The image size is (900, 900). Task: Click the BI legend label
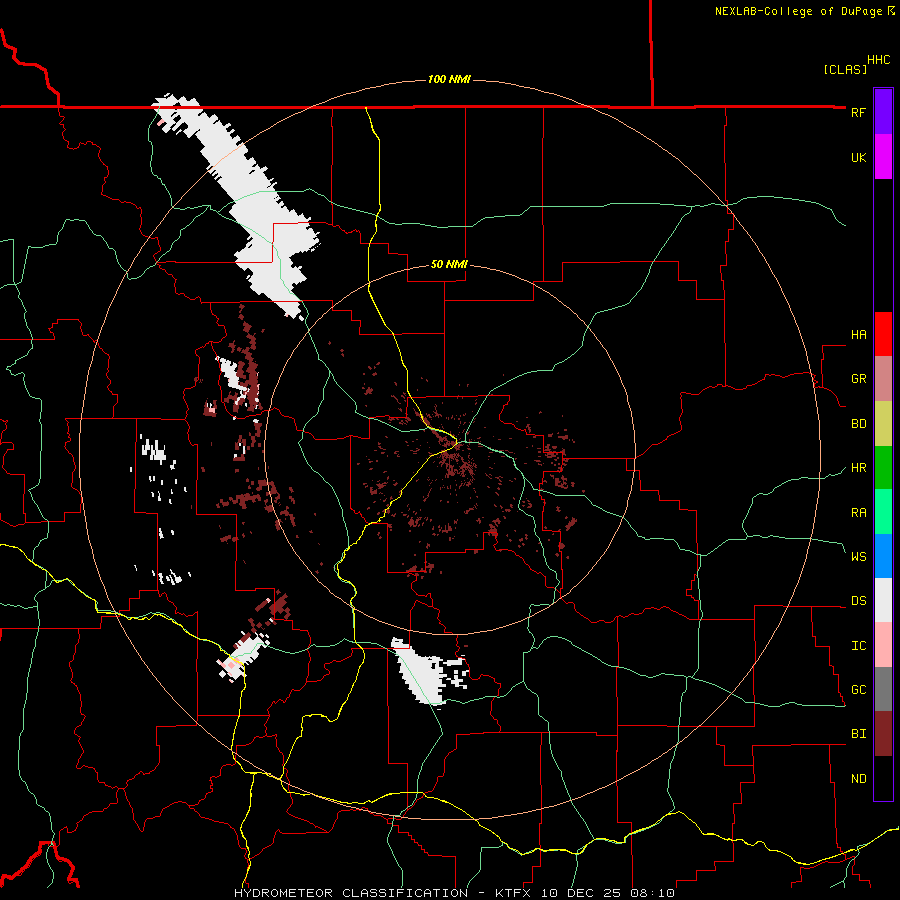[x=858, y=734]
